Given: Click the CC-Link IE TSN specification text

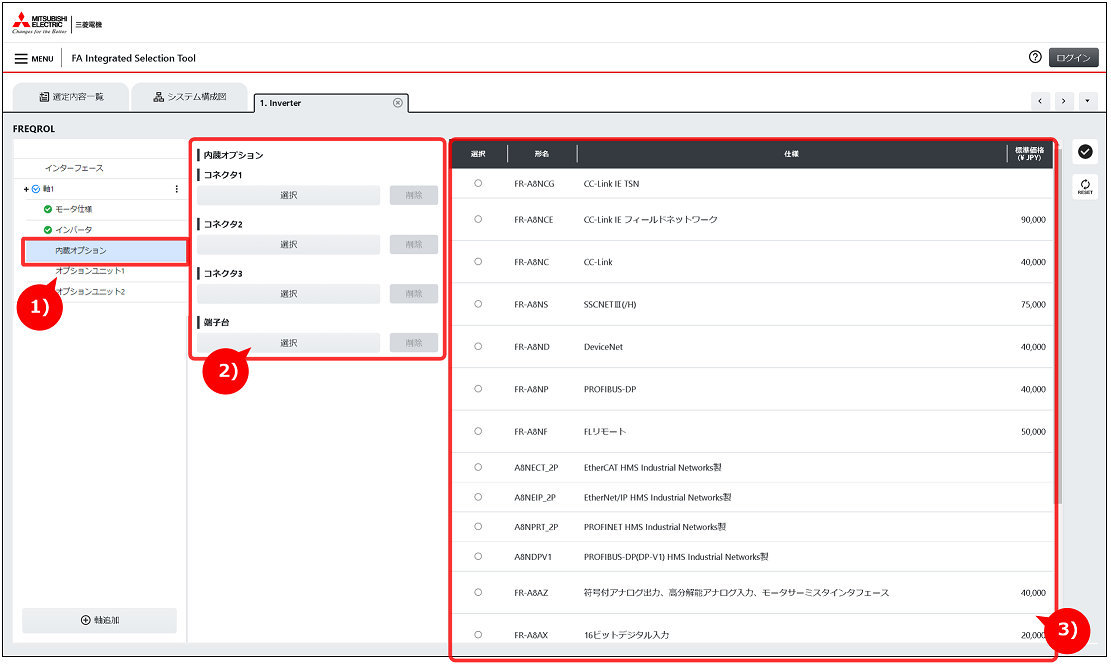Looking at the screenshot, I should click(611, 184).
